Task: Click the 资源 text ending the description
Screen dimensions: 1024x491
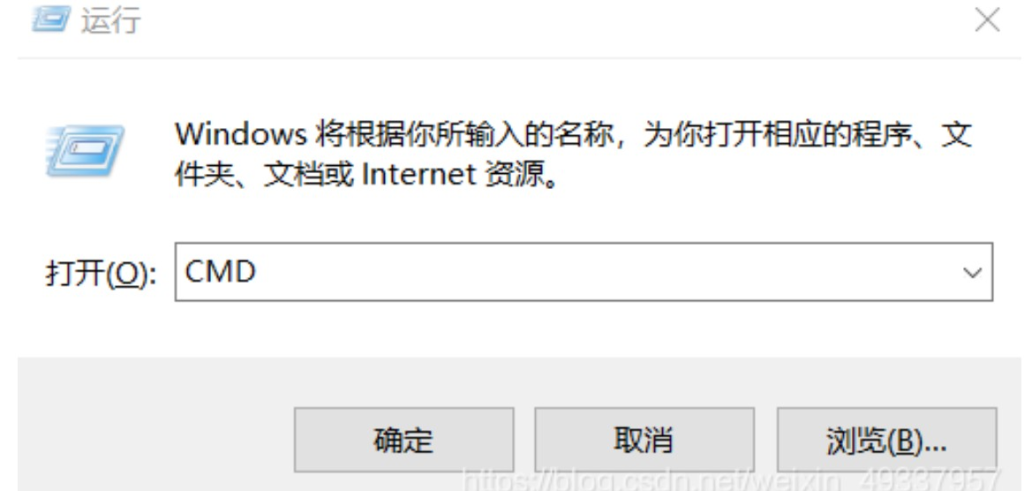Action: [515, 175]
